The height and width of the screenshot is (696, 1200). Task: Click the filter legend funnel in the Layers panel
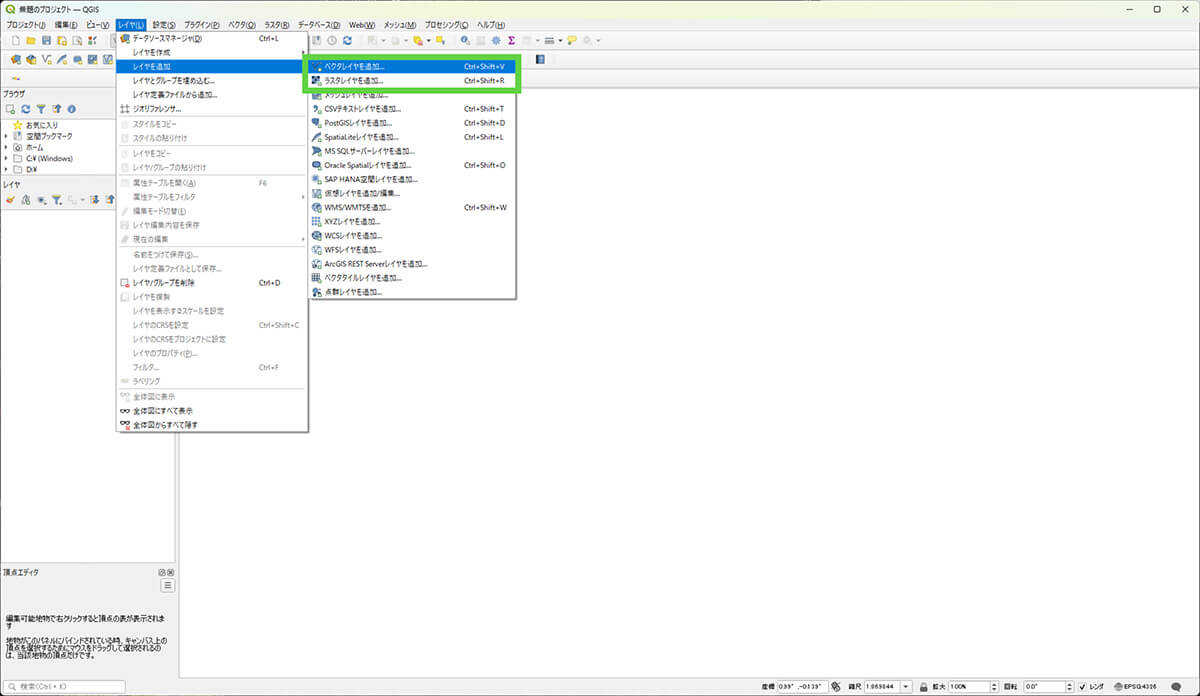[x=57, y=200]
